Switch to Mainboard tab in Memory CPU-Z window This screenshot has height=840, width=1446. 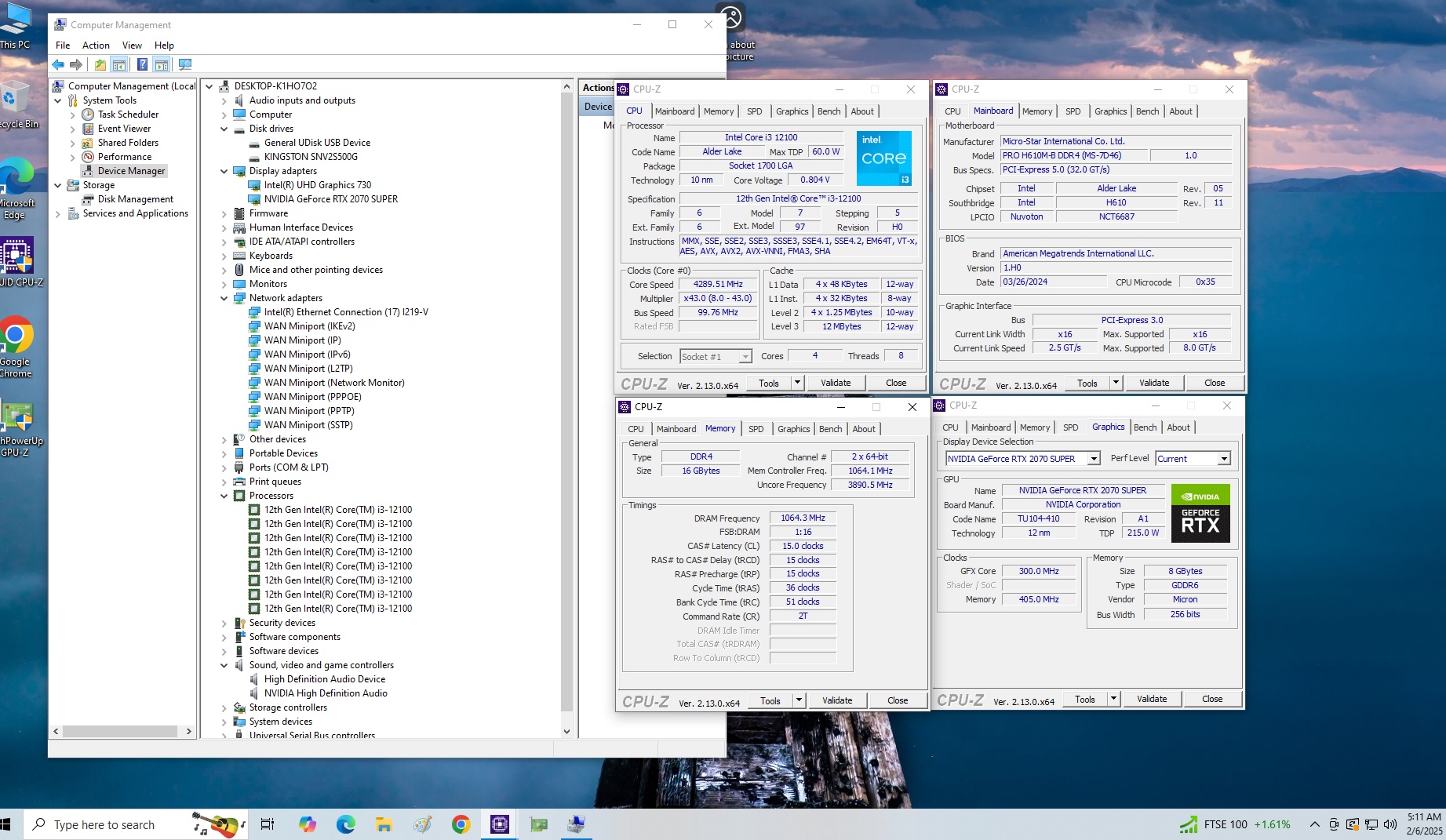point(676,429)
